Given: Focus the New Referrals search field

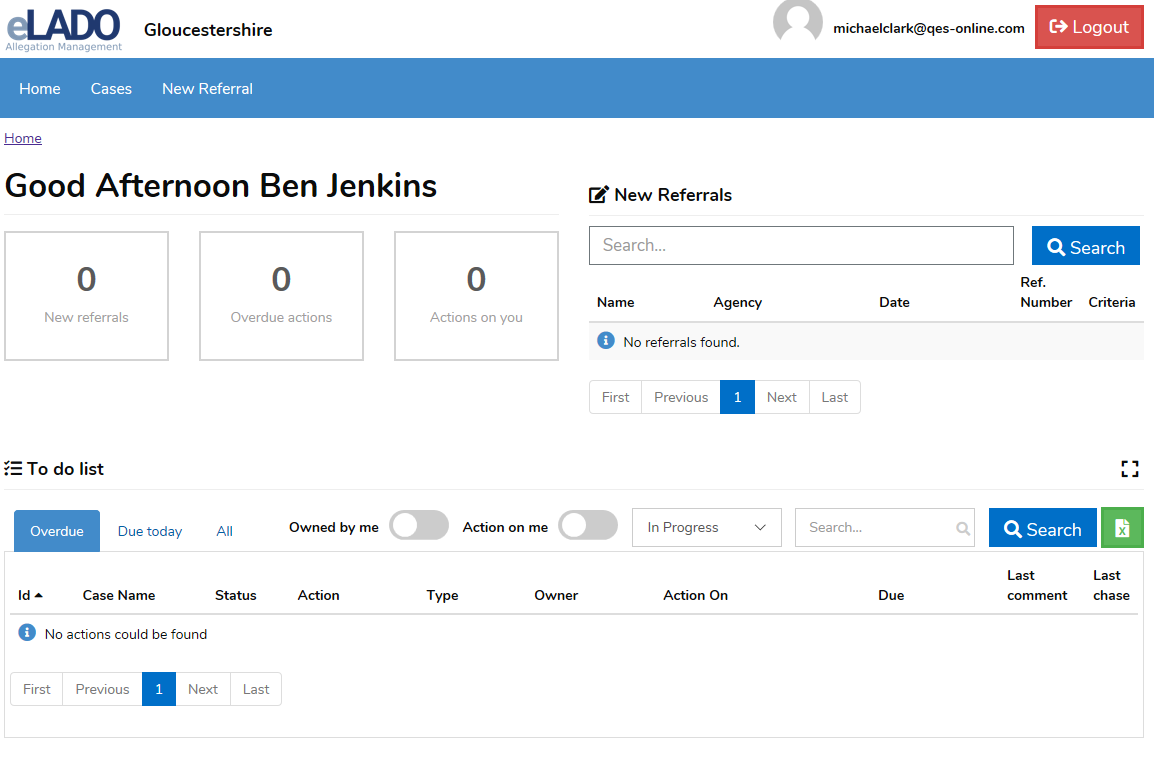Looking at the screenshot, I should pyautogui.click(x=800, y=246).
